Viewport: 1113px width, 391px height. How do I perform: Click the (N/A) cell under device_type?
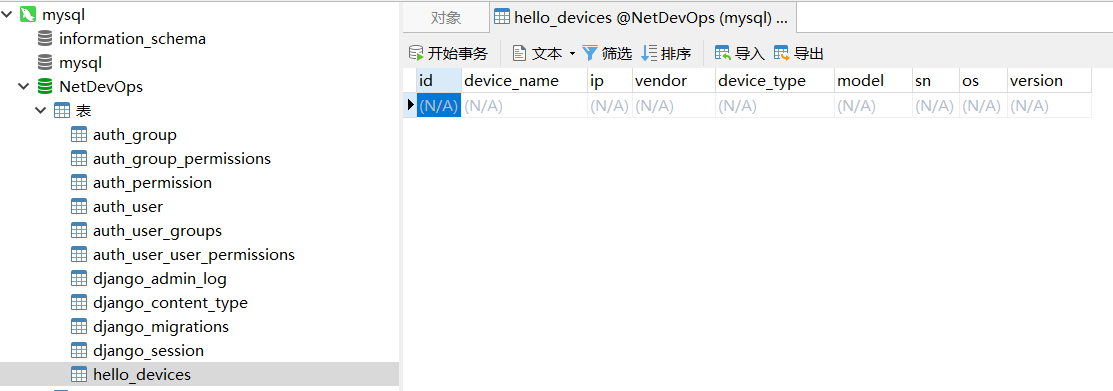tap(775, 106)
